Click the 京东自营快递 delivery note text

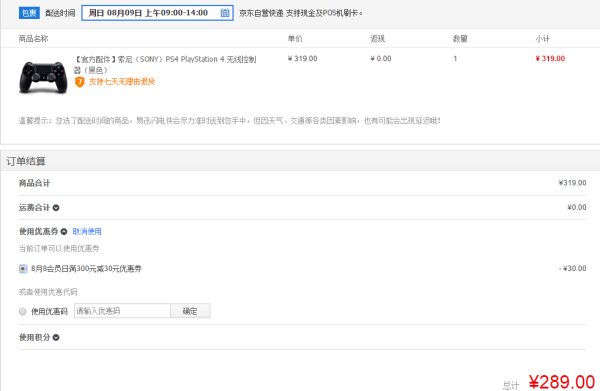point(301,13)
